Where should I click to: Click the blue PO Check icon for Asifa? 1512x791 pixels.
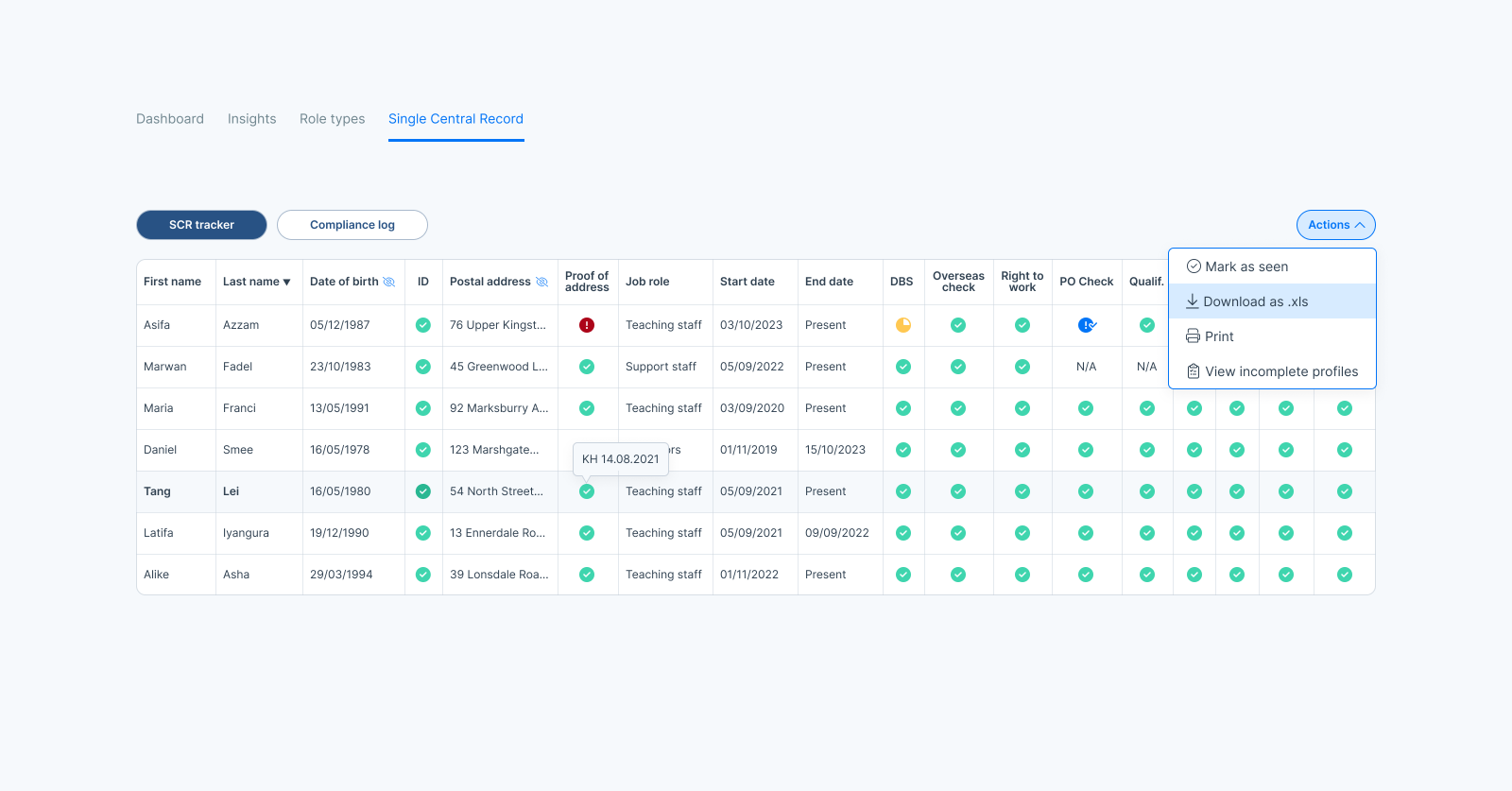click(x=1087, y=325)
